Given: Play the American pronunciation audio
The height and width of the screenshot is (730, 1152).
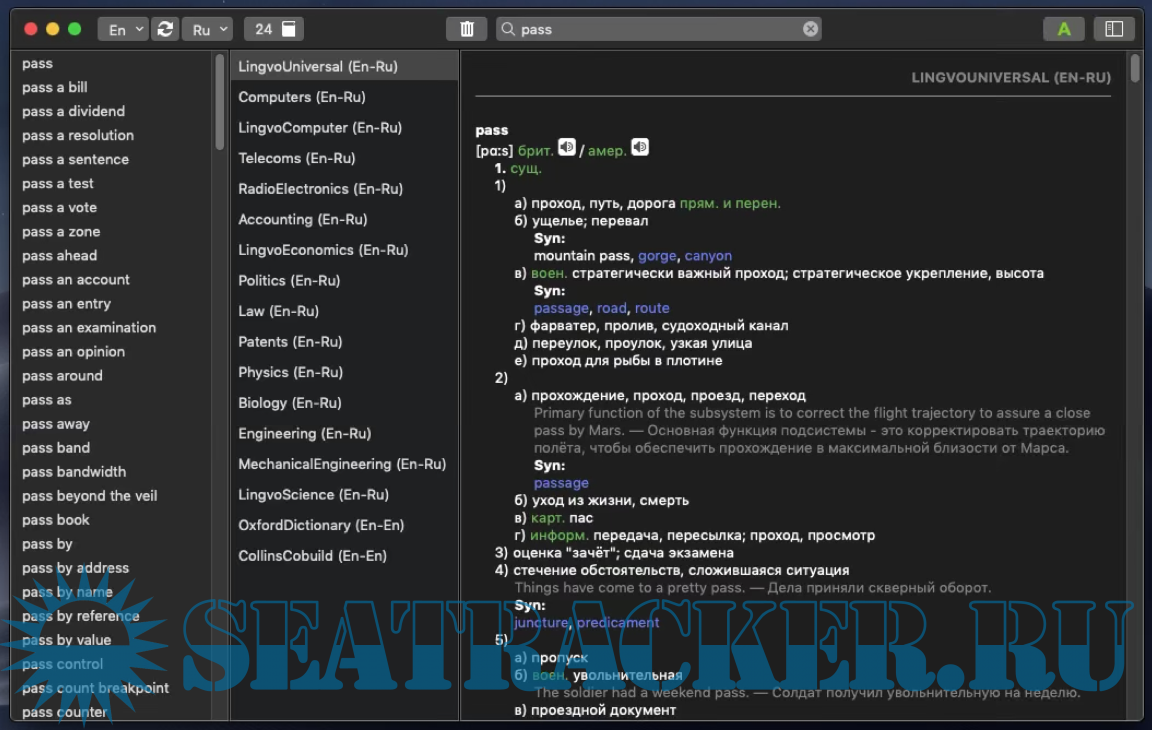Looking at the screenshot, I should tap(640, 148).
